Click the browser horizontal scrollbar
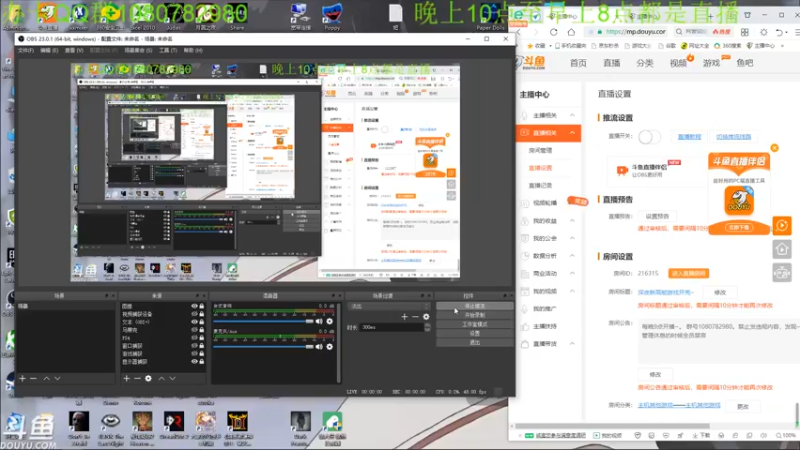The height and width of the screenshot is (450, 800). point(612,426)
